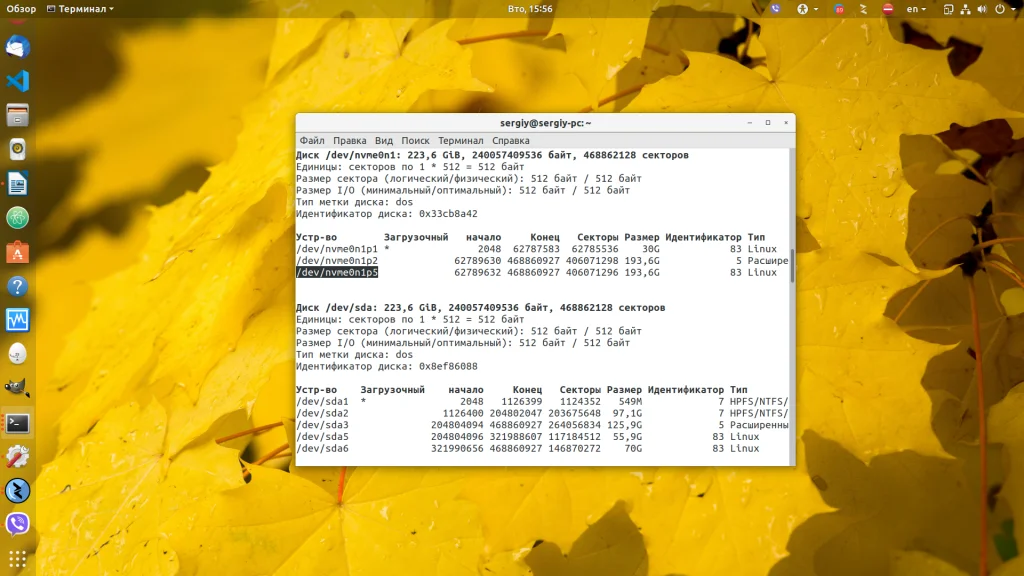
Task: Close the terminal window
Action: coord(786,123)
